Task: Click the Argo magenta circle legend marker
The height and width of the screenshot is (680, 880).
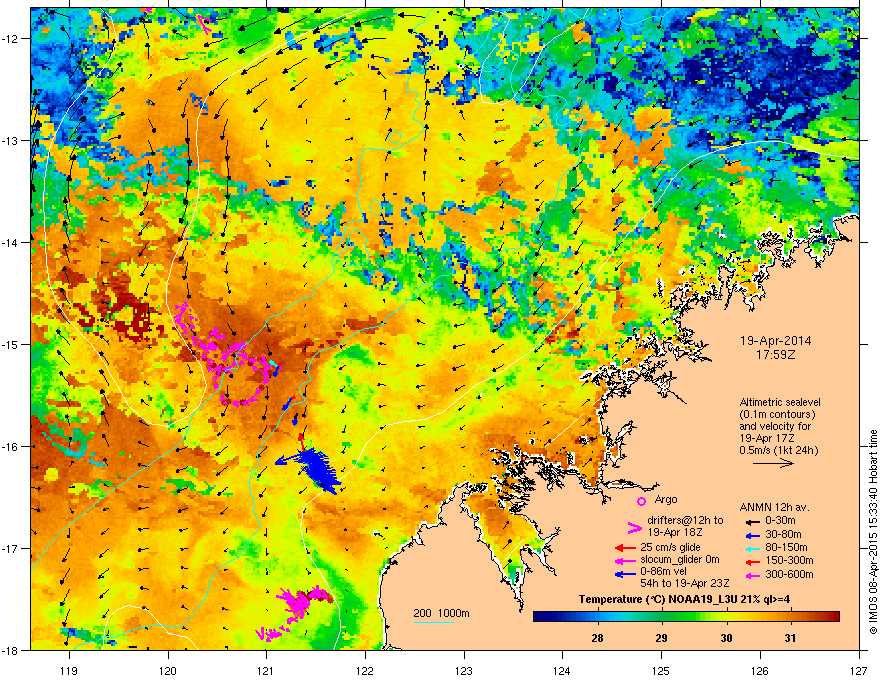Action: tap(641, 501)
